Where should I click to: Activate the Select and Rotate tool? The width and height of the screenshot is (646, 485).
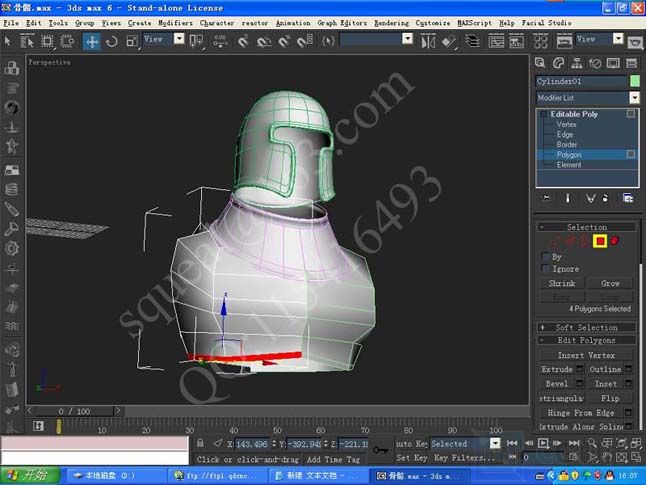point(112,41)
